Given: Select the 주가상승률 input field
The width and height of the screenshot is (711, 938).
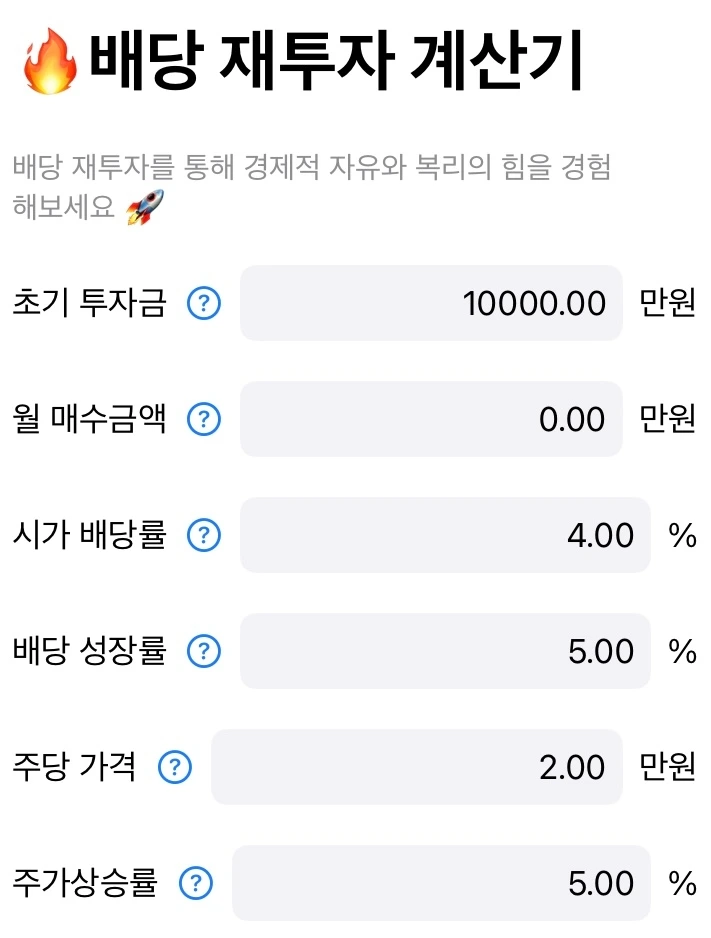Looking at the screenshot, I should pyautogui.click(x=441, y=884).
